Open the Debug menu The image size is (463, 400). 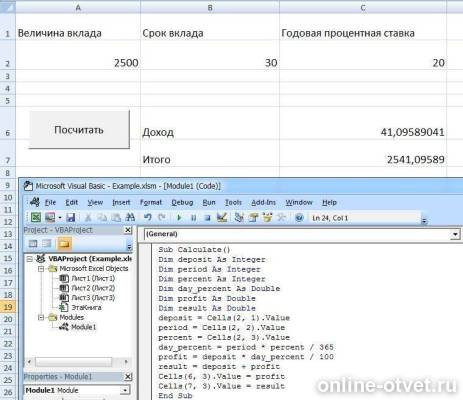pos(182,202)
